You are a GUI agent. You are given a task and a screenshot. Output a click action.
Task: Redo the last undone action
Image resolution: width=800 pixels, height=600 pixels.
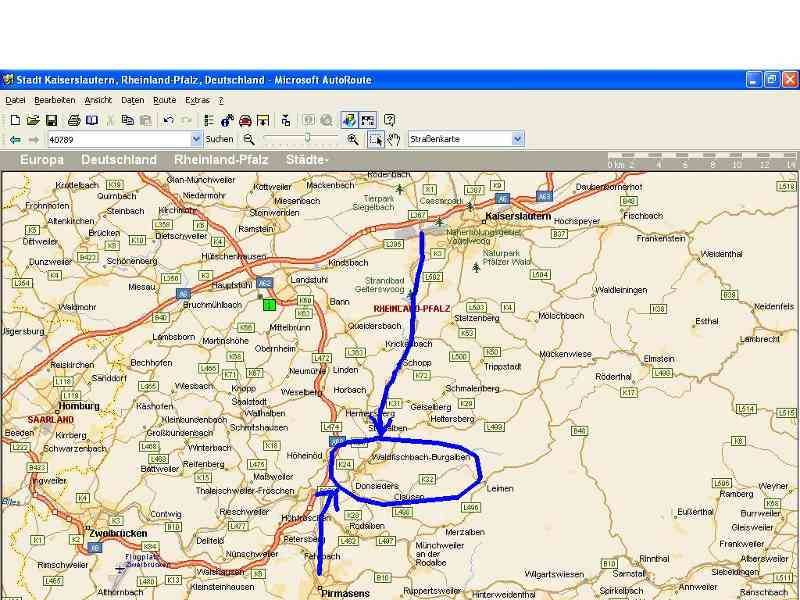pyautogui.click(x=186, y=120)
